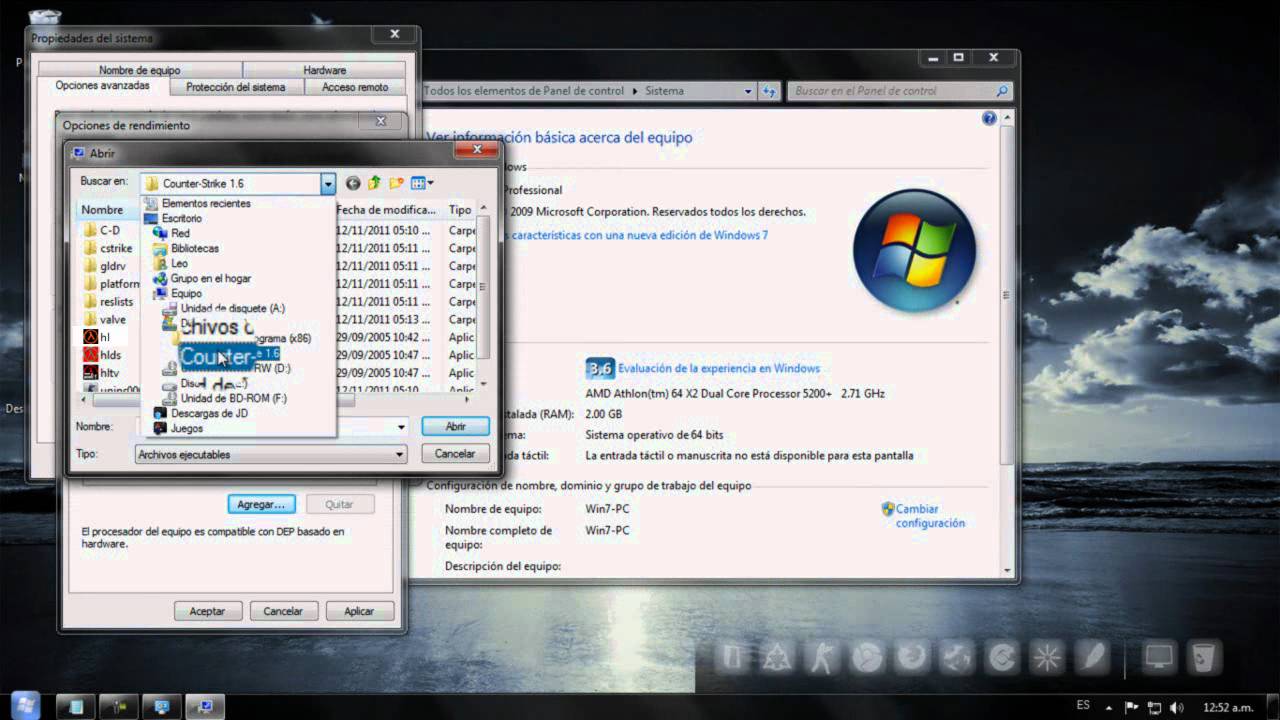Image resolution: width=1280 pixels, height=720 pixels.
Task: Open the notepad document taskbar item
Action: pos(75,706)
